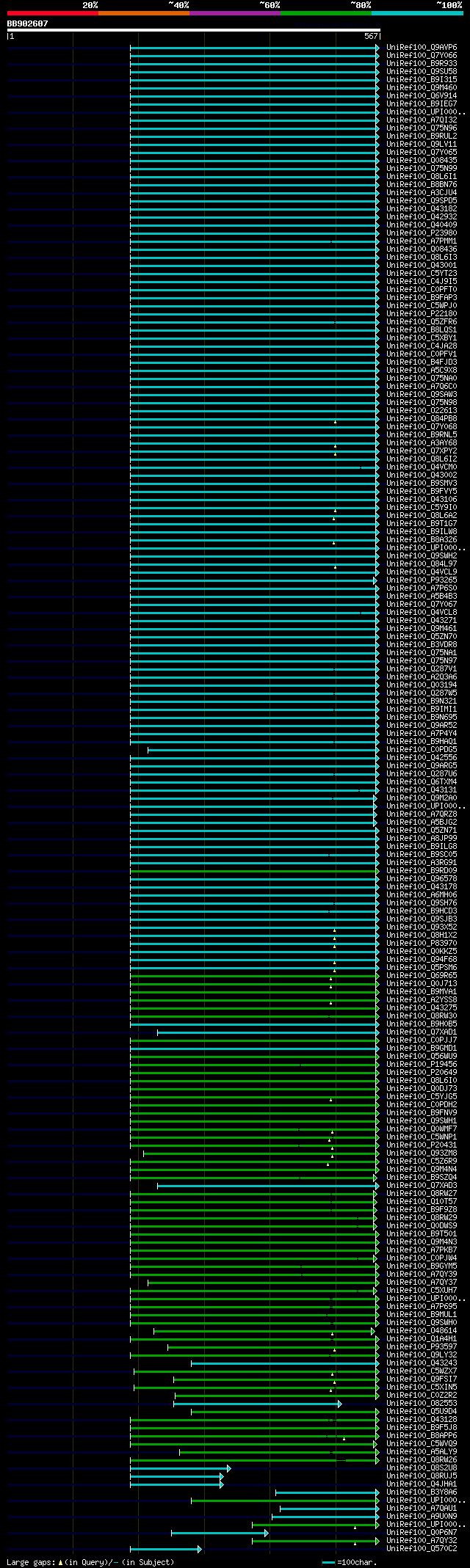Screen dimensions: 470x1568
Task: Select hit label UniRef100_A5BJG2
Action: [x=422, y=822]
